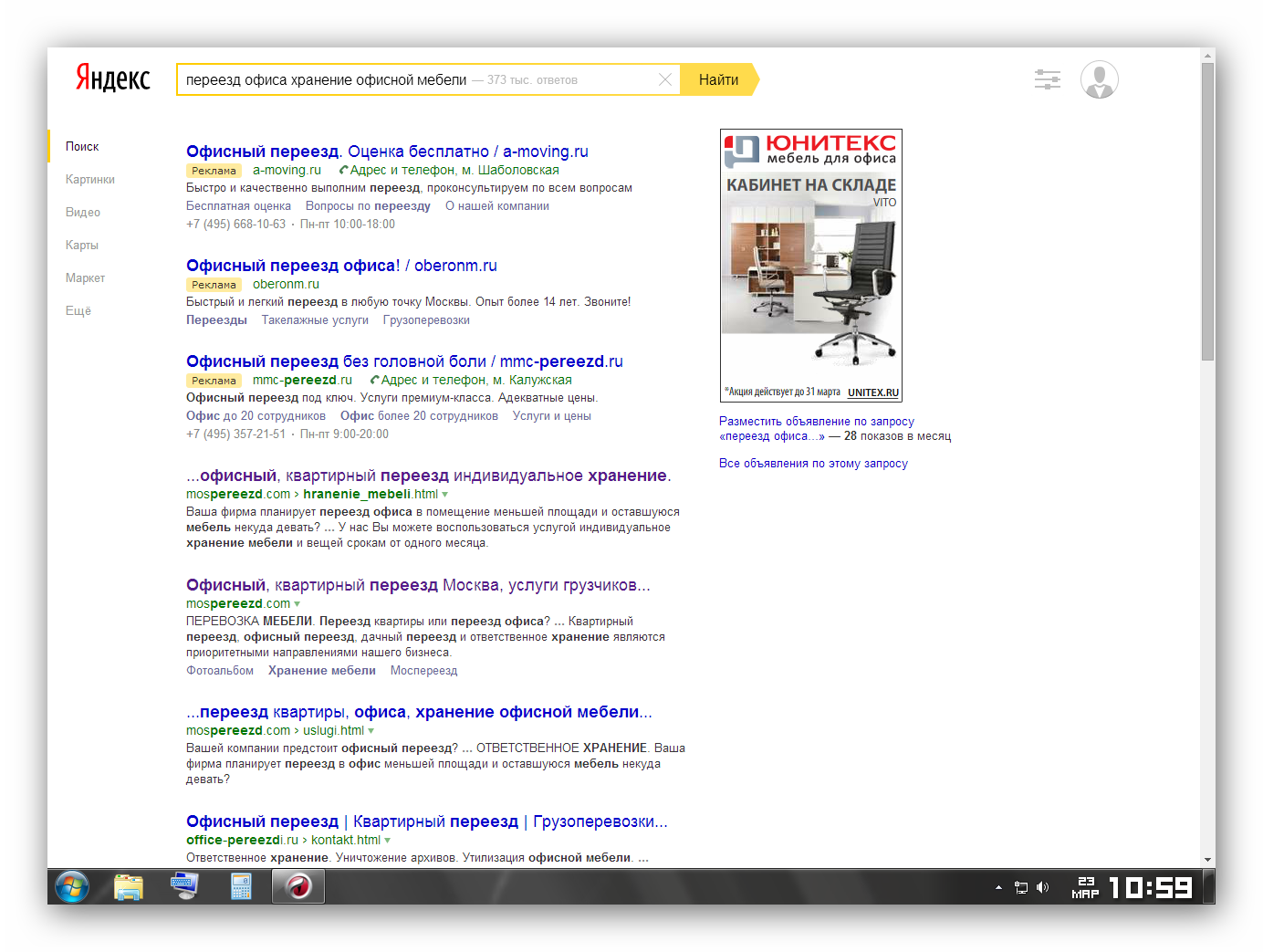Click О нашей компании sitelink
This screenshot has width=1263, height=952.
(x=497, y=206)
